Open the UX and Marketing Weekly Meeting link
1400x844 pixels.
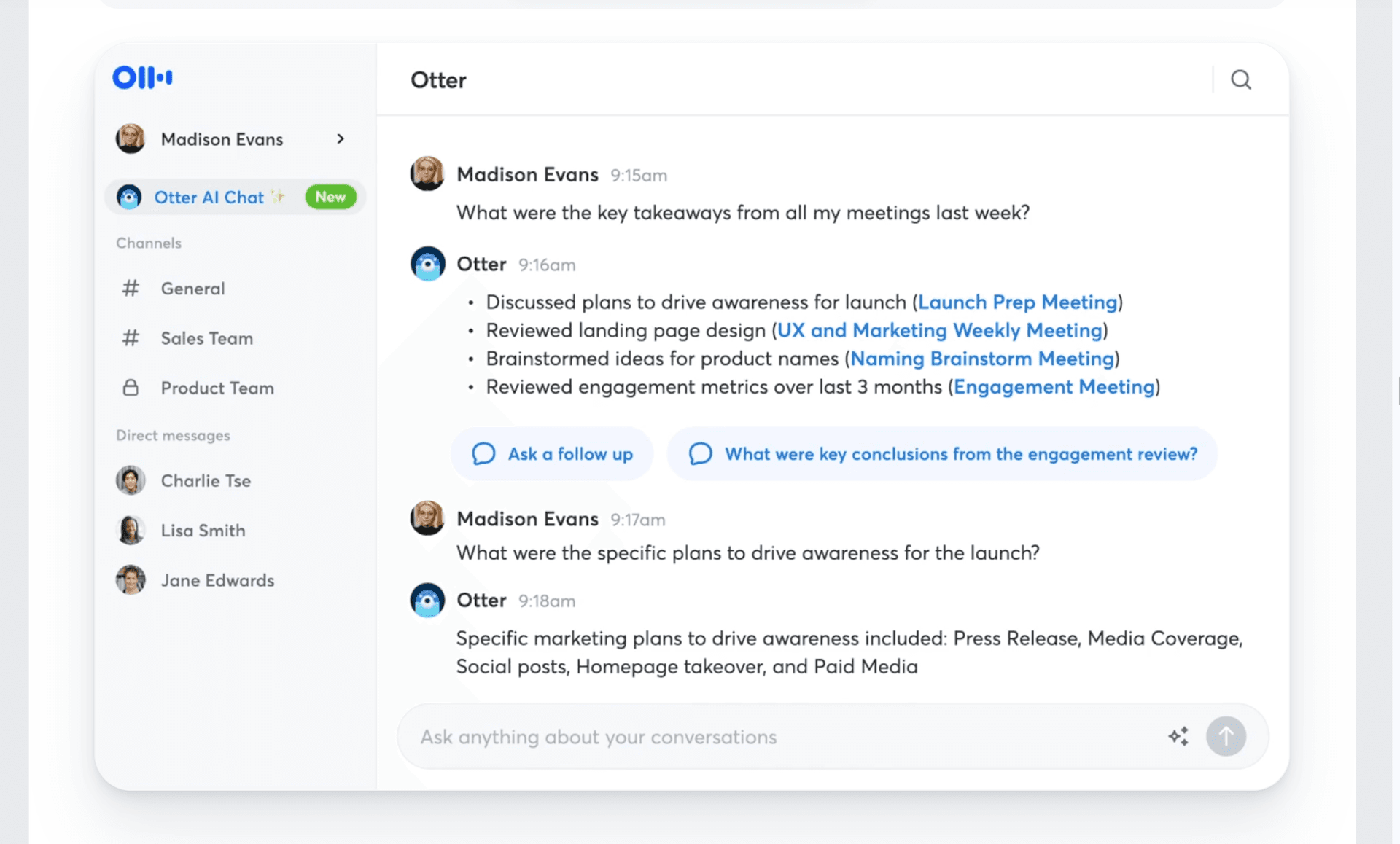click(939, 330)
